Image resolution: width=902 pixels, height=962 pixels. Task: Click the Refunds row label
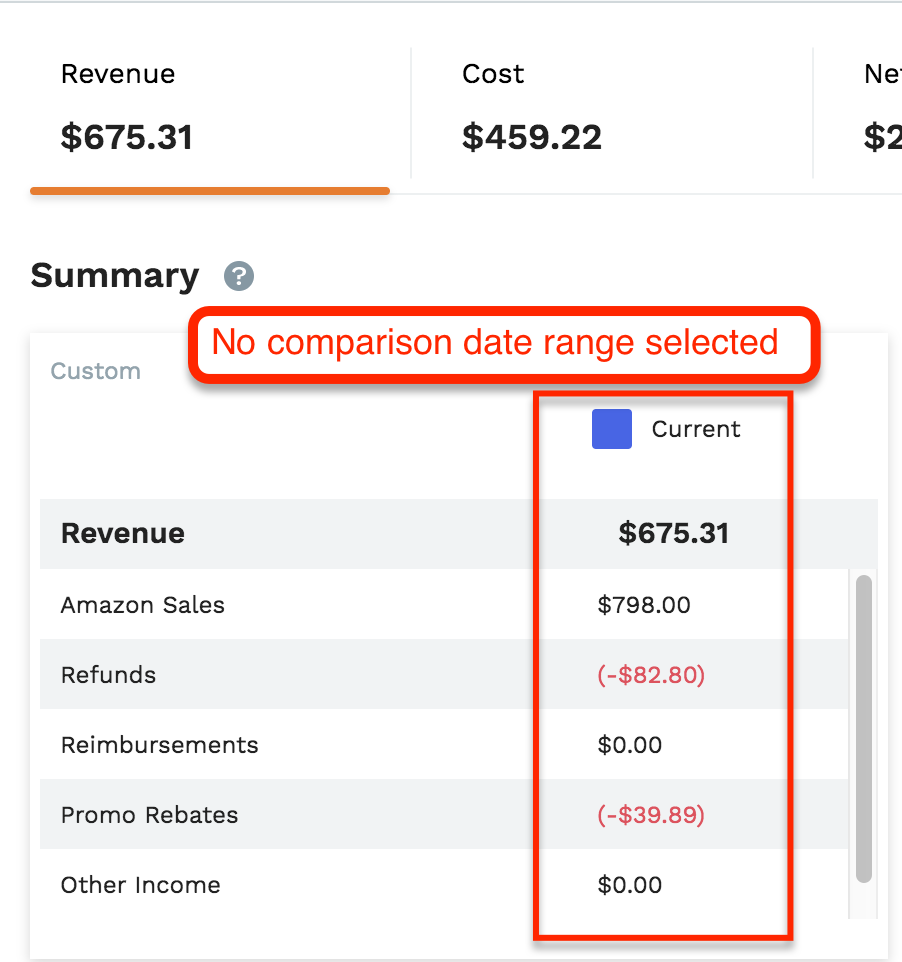[x=109, y=675]
